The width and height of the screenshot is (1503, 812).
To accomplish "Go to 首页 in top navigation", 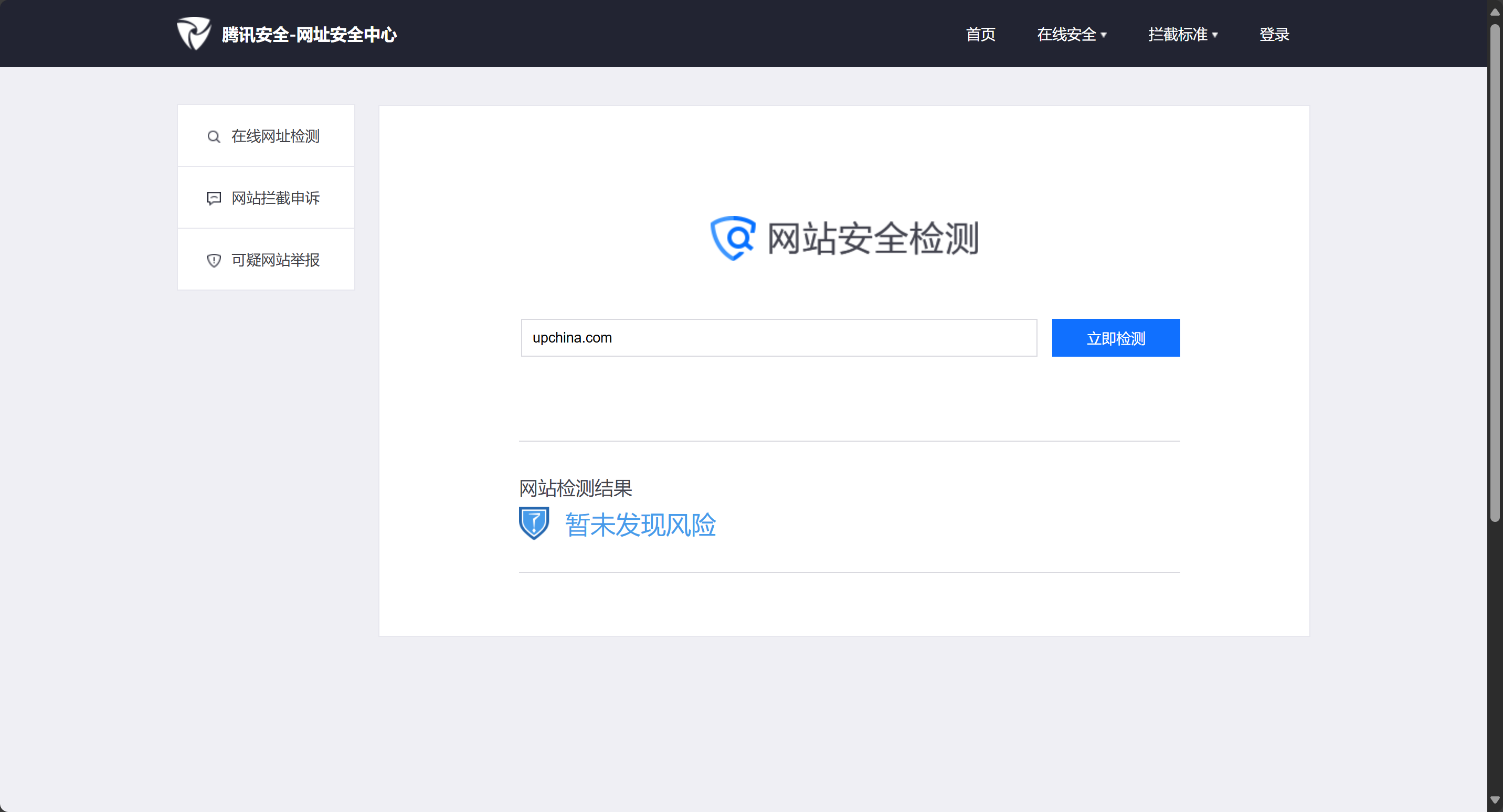I will pyautogui.click(x=980, y=35).
